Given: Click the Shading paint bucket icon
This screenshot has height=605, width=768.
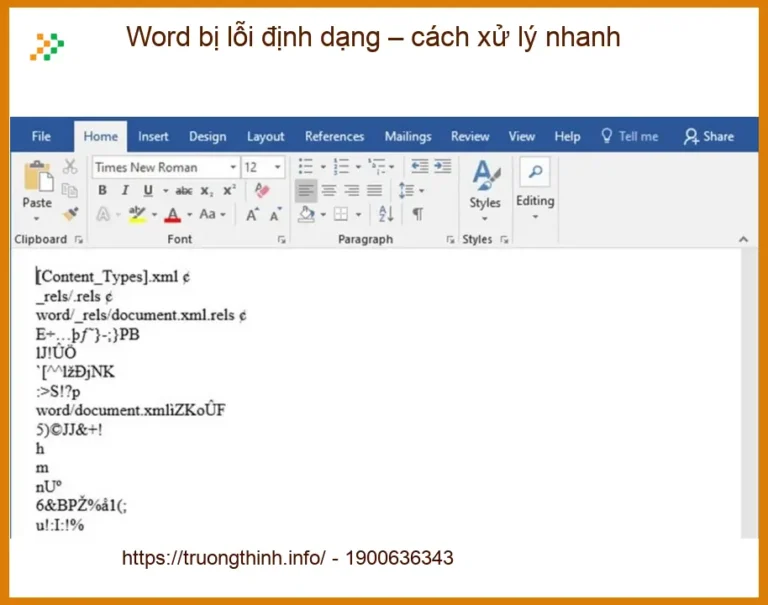Looking at the screenshot, I should [x=307, y=214].
